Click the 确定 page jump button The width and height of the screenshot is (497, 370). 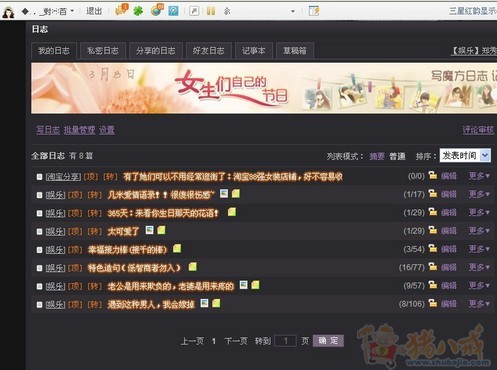(x=328, y=341)
